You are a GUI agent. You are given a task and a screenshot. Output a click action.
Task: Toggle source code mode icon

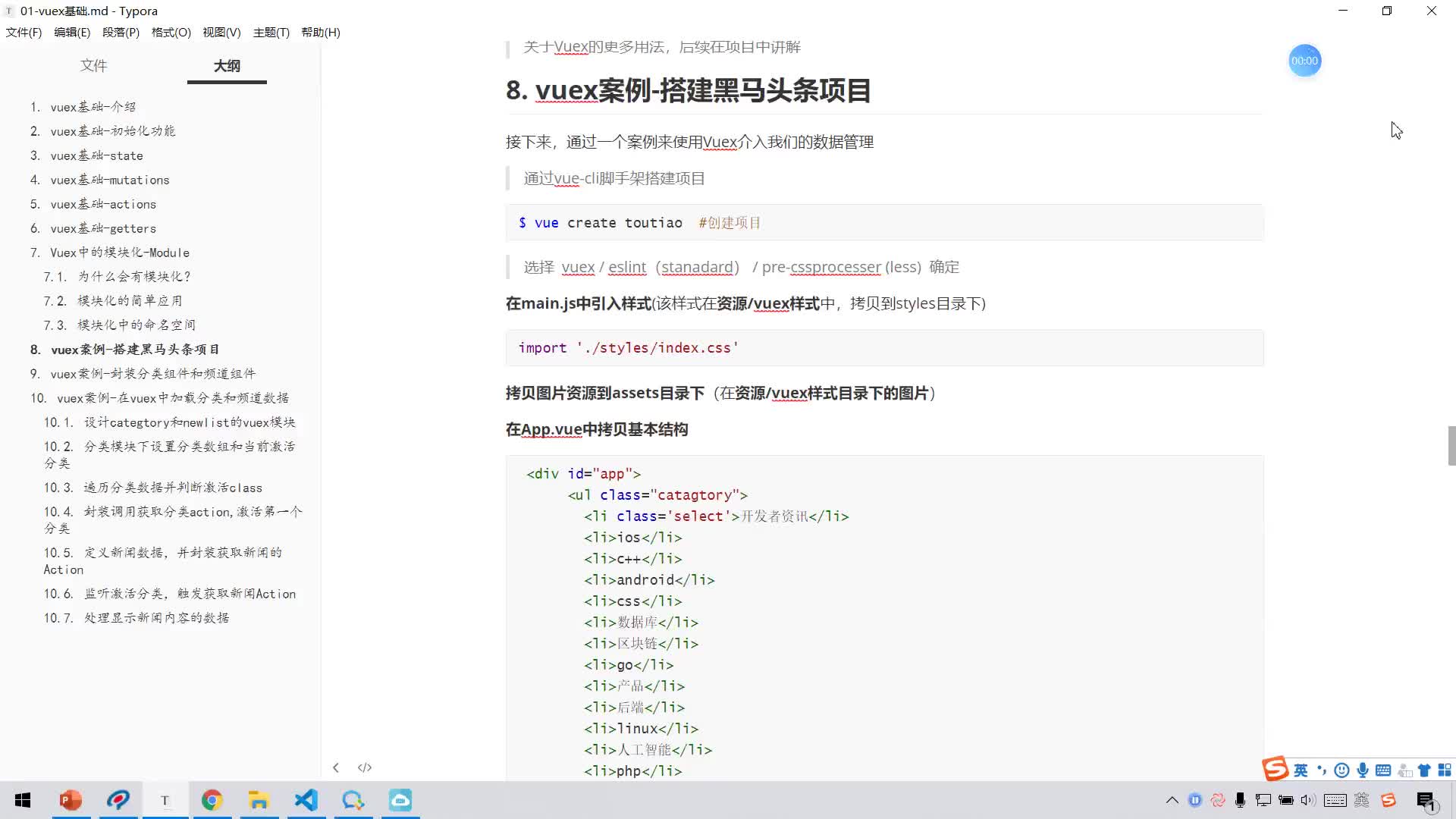point(365,767)
